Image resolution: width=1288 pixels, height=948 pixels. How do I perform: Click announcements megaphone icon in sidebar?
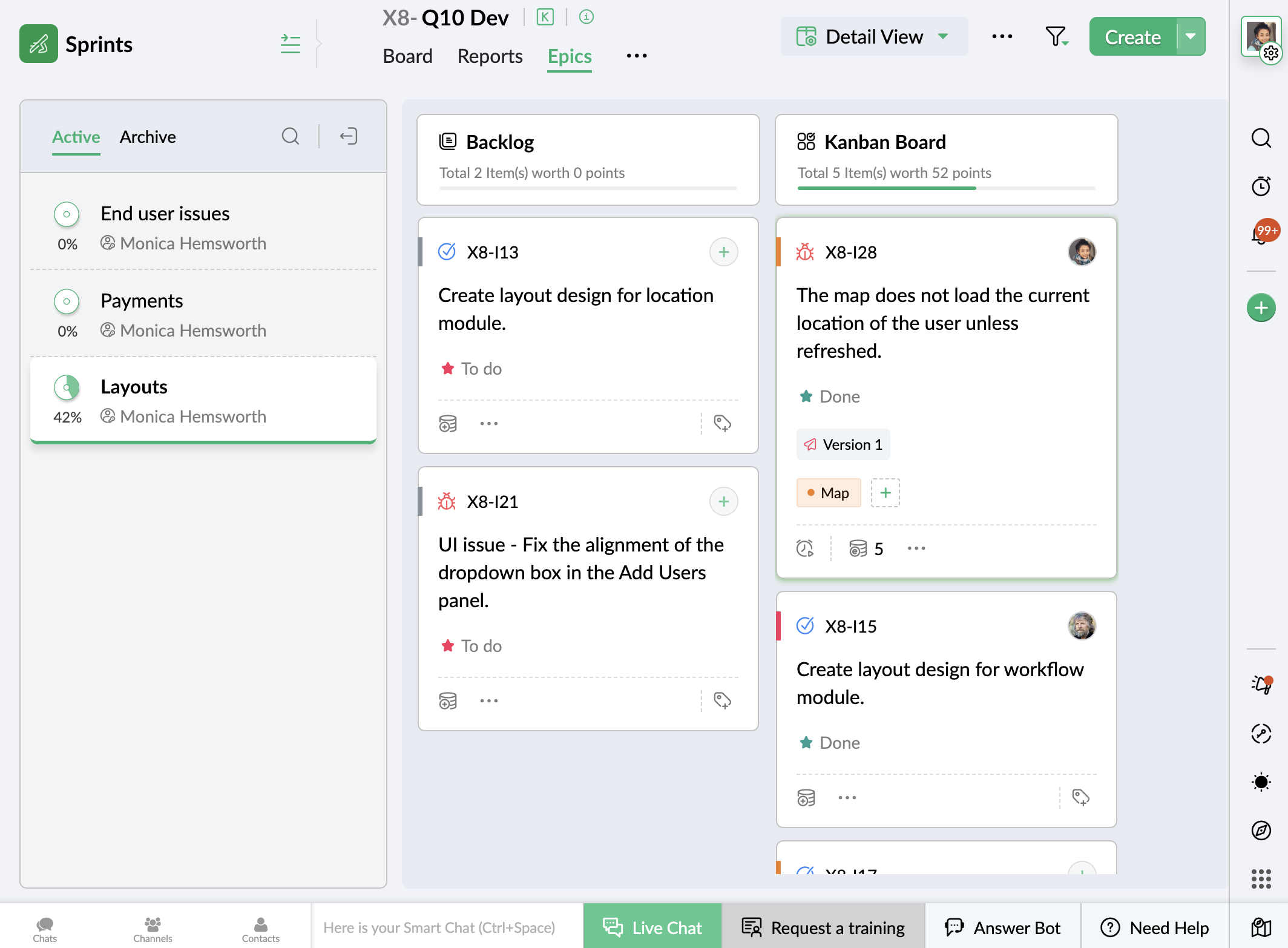click(x=1261, y=685)
